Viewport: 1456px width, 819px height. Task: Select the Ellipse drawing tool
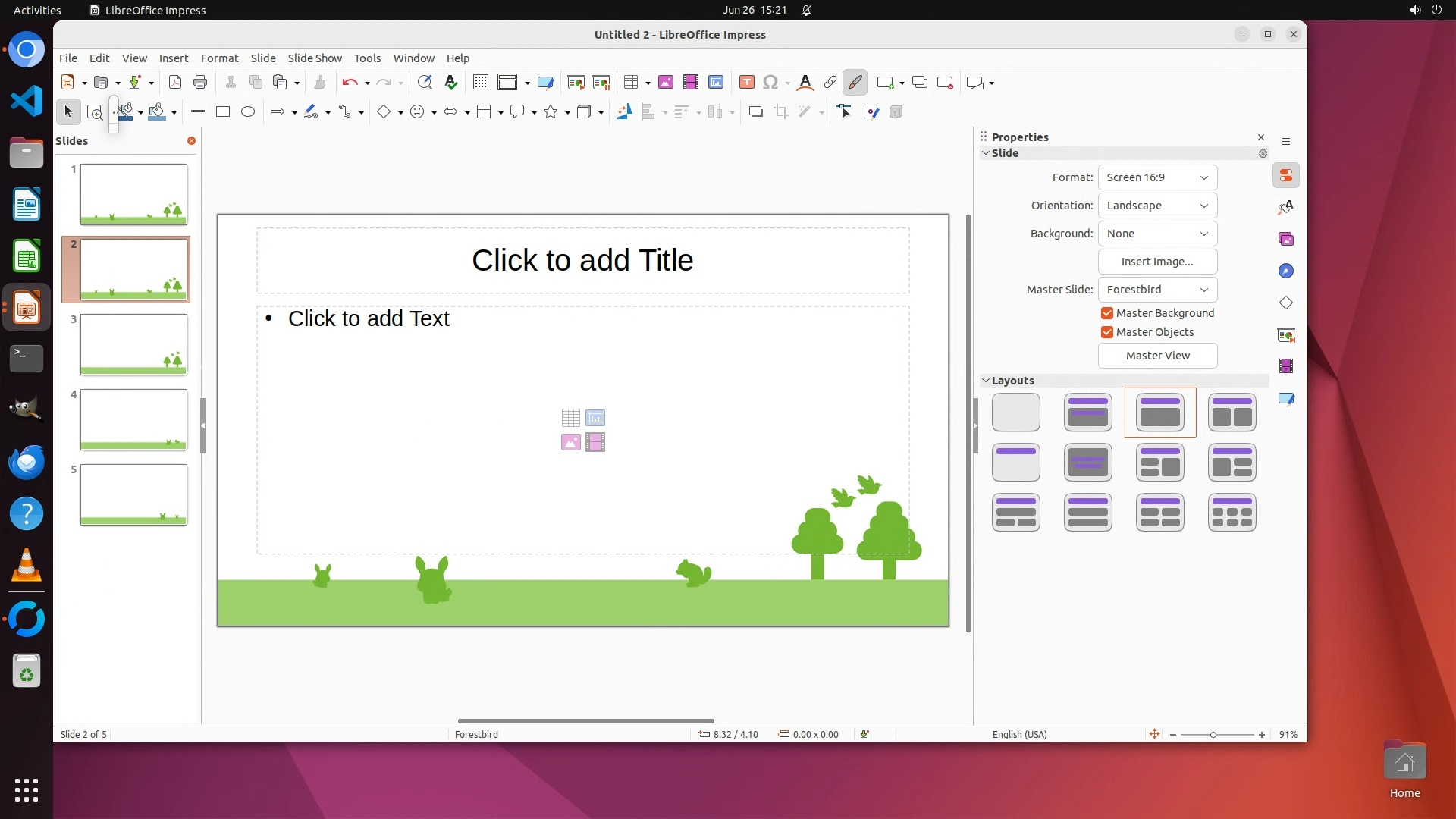click(248, 112)
